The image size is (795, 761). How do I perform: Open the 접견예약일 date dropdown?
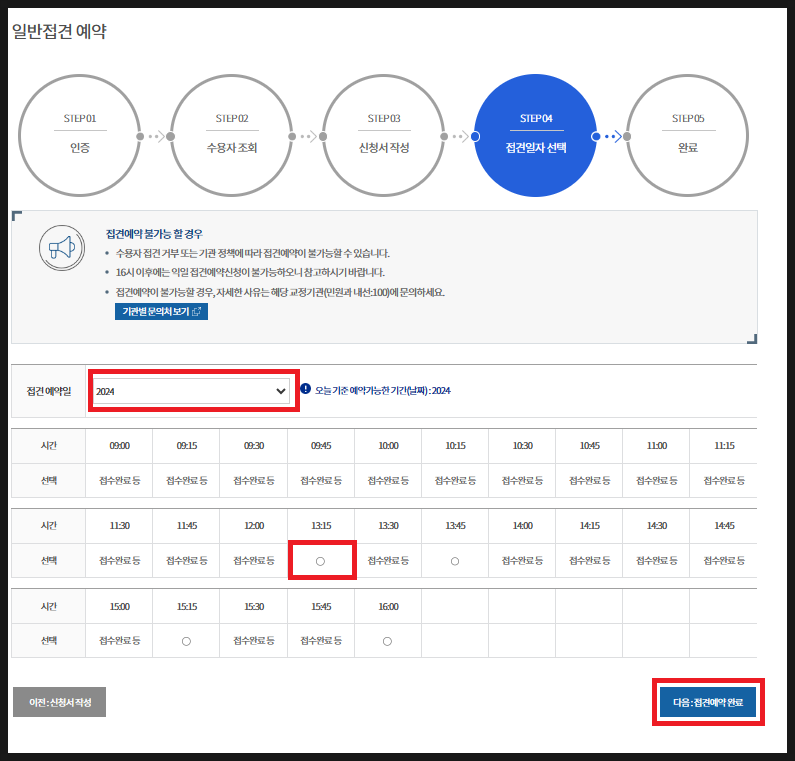click(x=191, y=392)
